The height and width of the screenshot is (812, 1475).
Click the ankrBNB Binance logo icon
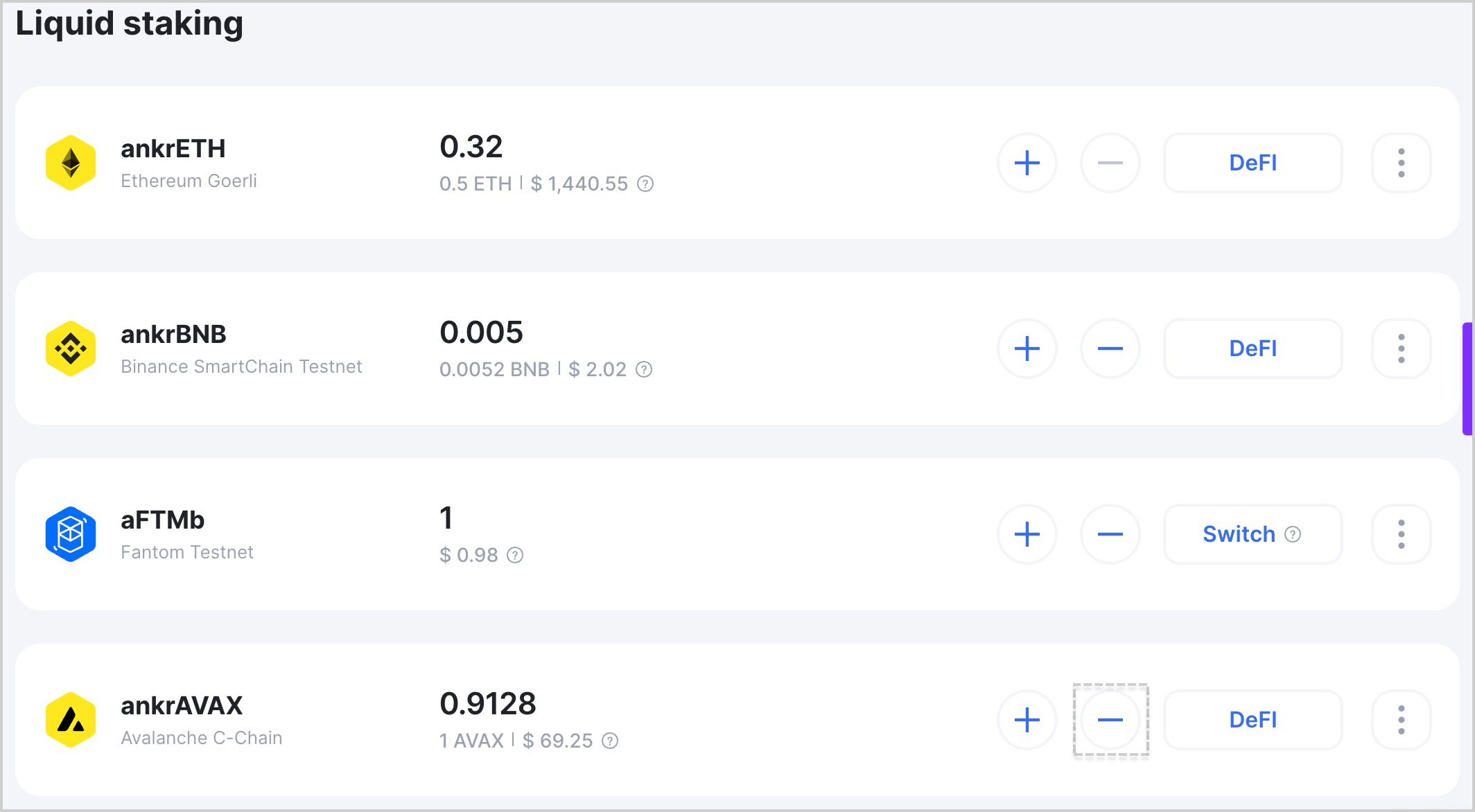coord(70,349)
